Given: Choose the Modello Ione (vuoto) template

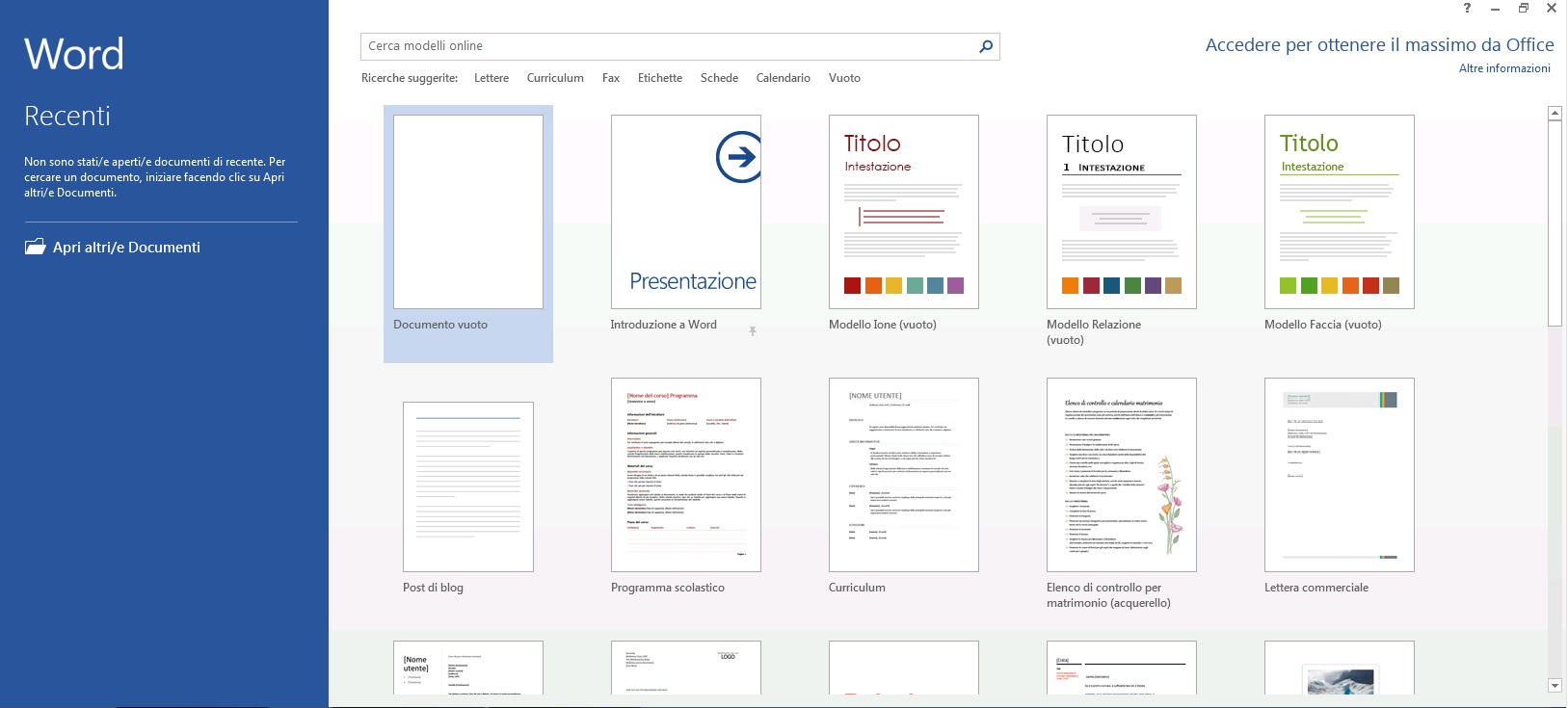Looking at the screenshot, I should pos(904,212).
